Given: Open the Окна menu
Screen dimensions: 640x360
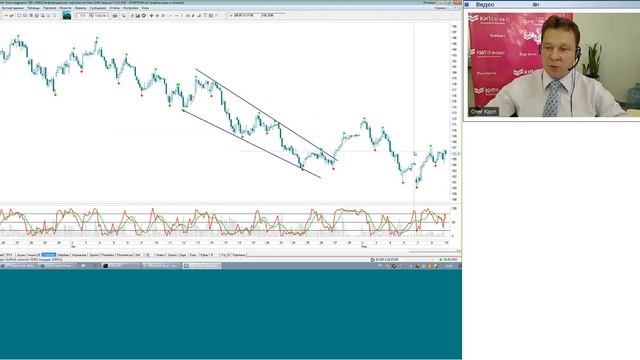Looking at the screenshot, I should tap(145, 8).
